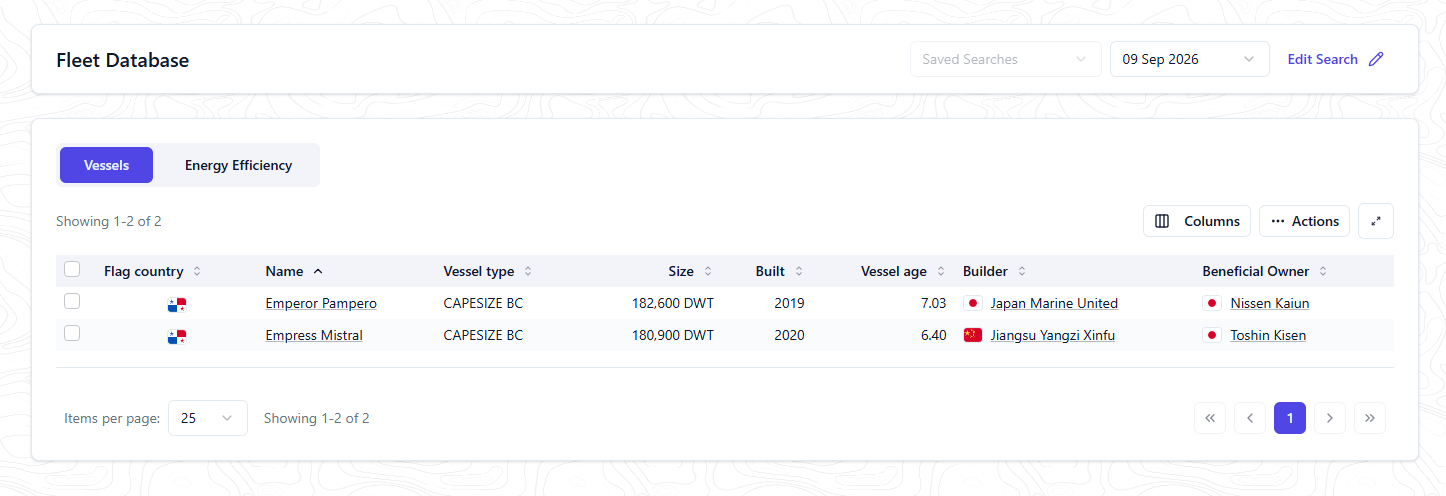This screenshot has width=1446, height=496.
Task: Sort by Beneficial Owner arrows
Action: pyautogui.click(x=1323, y=271)
